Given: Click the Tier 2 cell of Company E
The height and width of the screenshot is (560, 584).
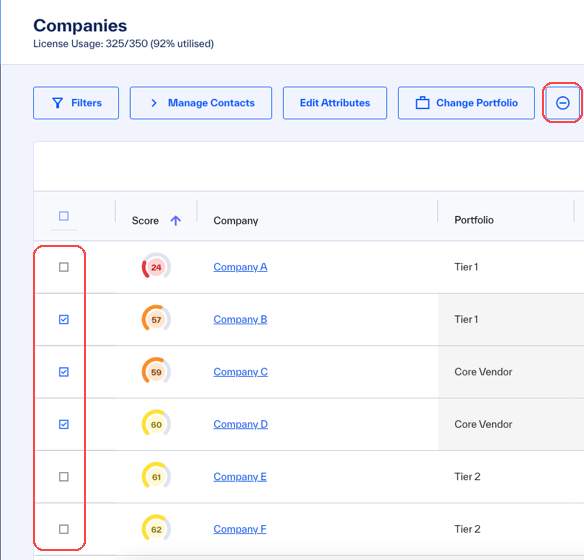Looking at the screenshot, I should [x=467, y=477].
